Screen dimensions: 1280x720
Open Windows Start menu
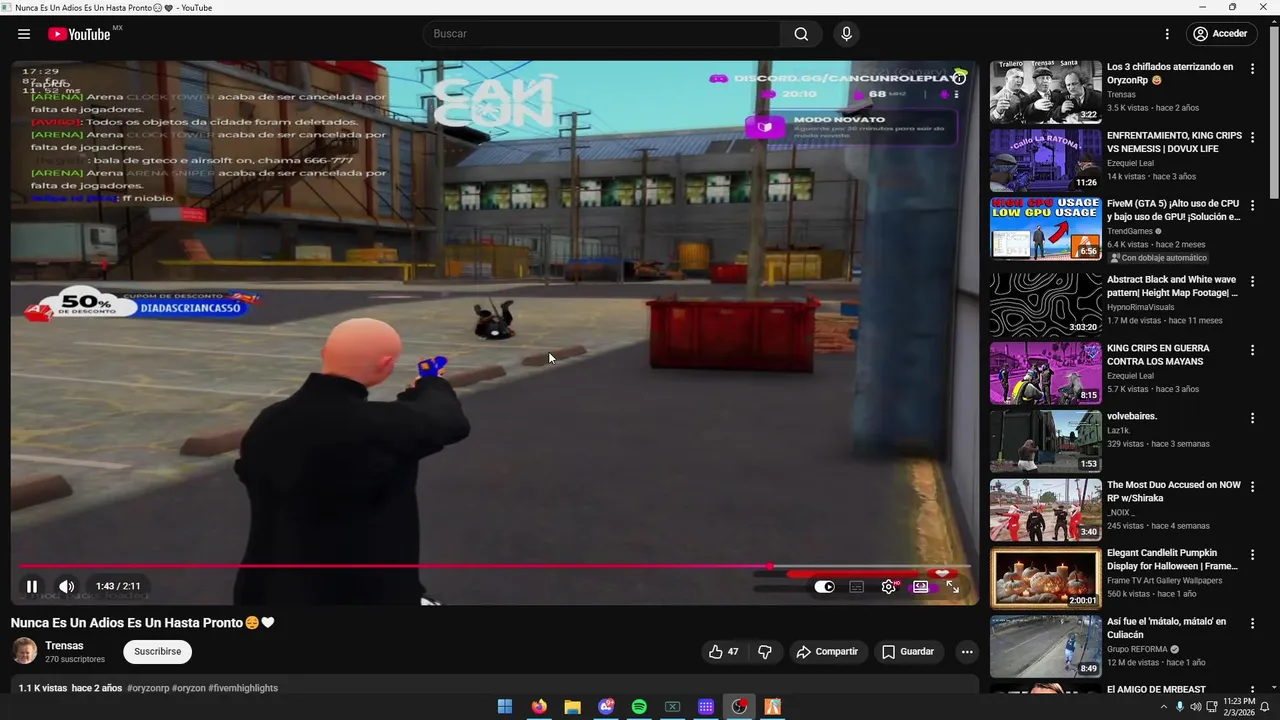[505, 707]
